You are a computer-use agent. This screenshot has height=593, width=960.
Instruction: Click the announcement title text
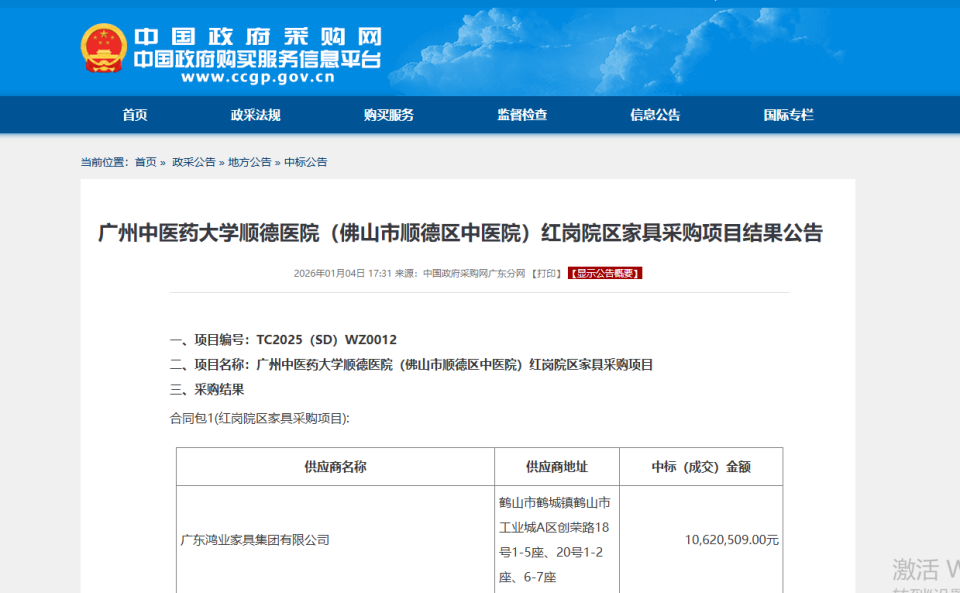[x=480, y=234]
